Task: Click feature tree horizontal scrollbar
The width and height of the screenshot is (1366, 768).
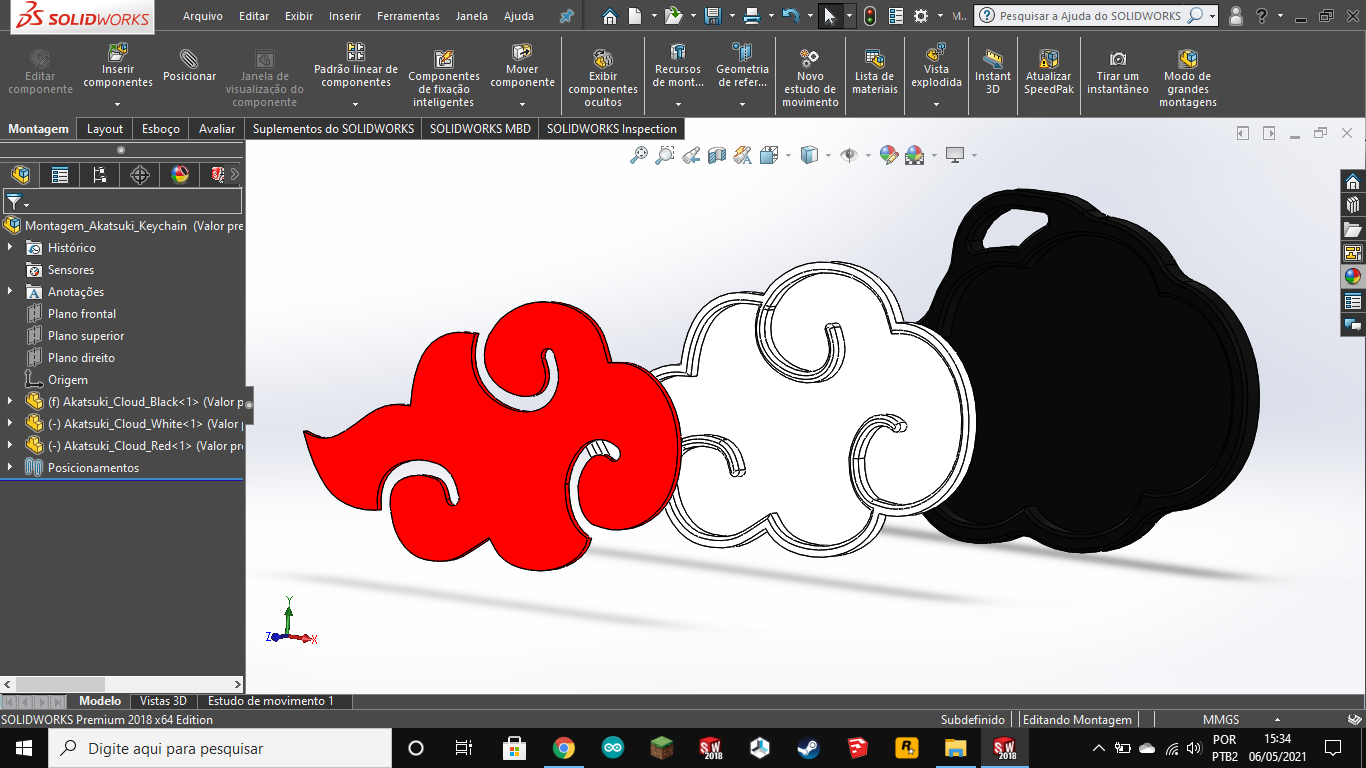Action: pyautogui.click(x=123, y=684)
